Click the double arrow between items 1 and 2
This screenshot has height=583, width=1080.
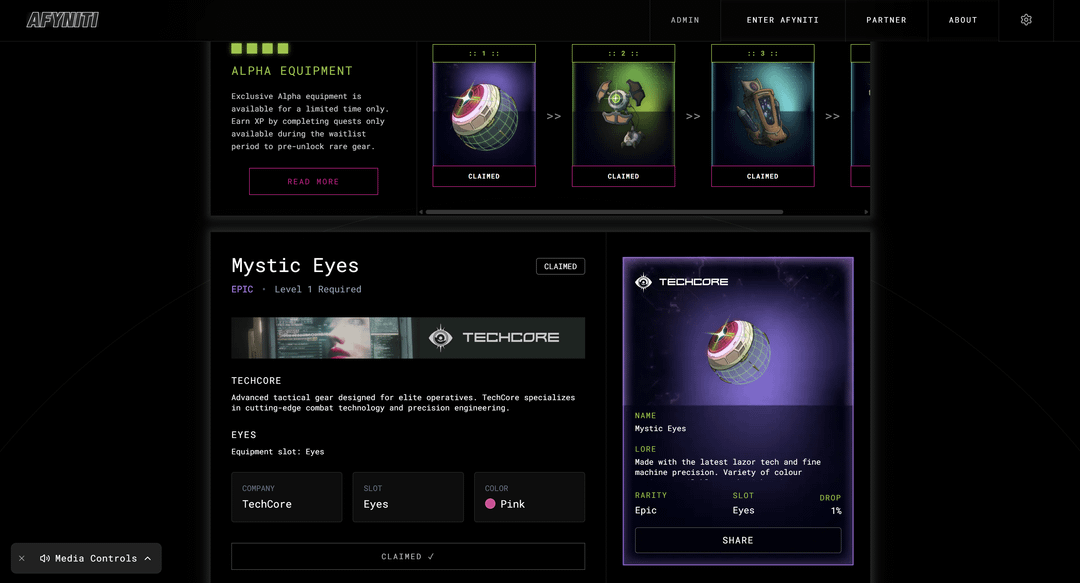(553, 116)
